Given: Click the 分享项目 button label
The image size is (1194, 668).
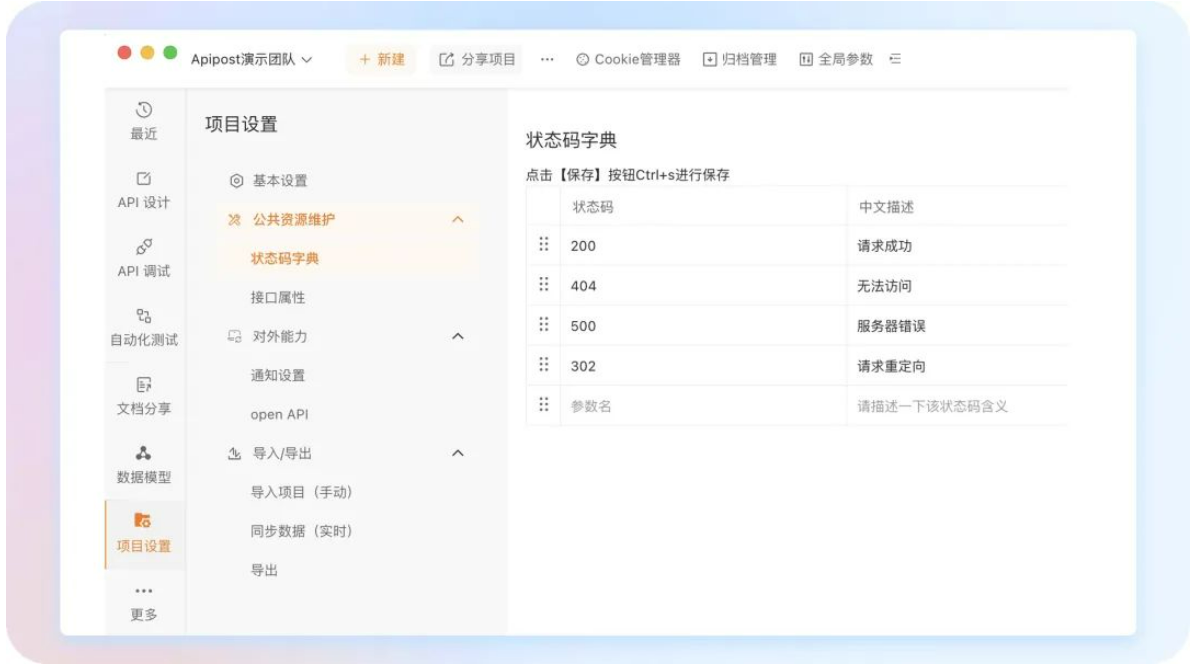Looking at the screenshot, I should (489, 59).
